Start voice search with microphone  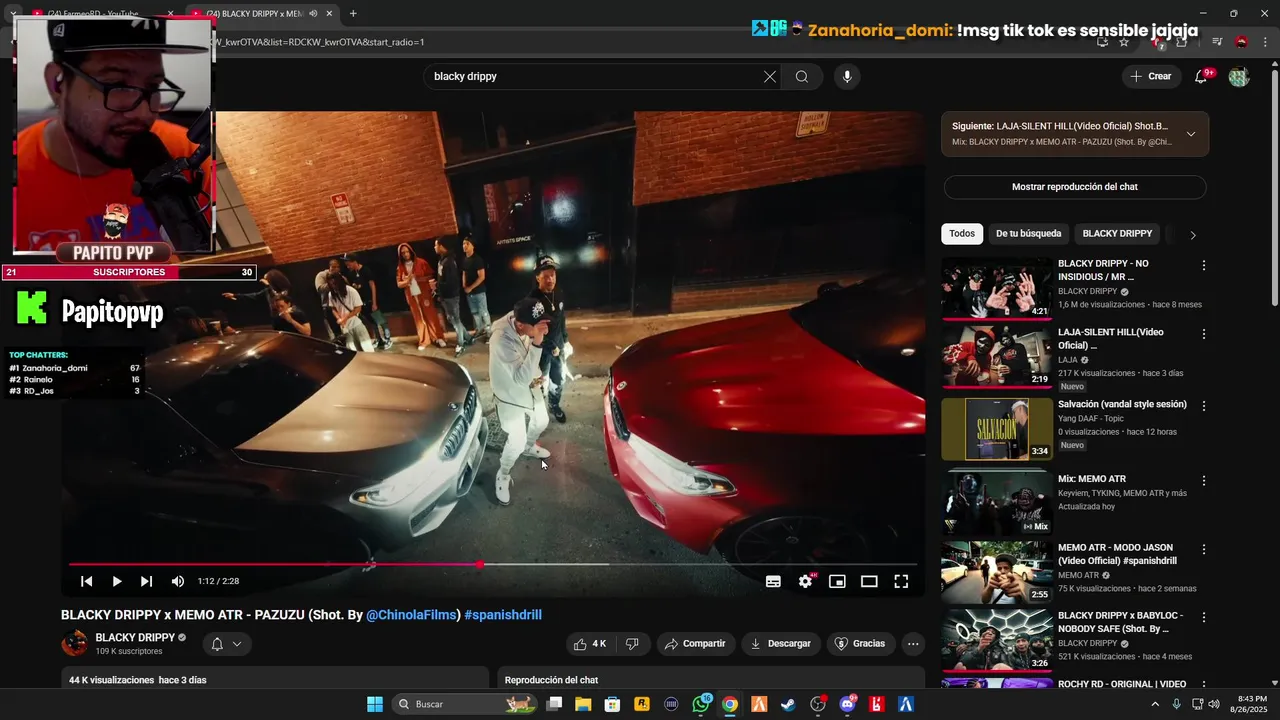coord(847,77)
